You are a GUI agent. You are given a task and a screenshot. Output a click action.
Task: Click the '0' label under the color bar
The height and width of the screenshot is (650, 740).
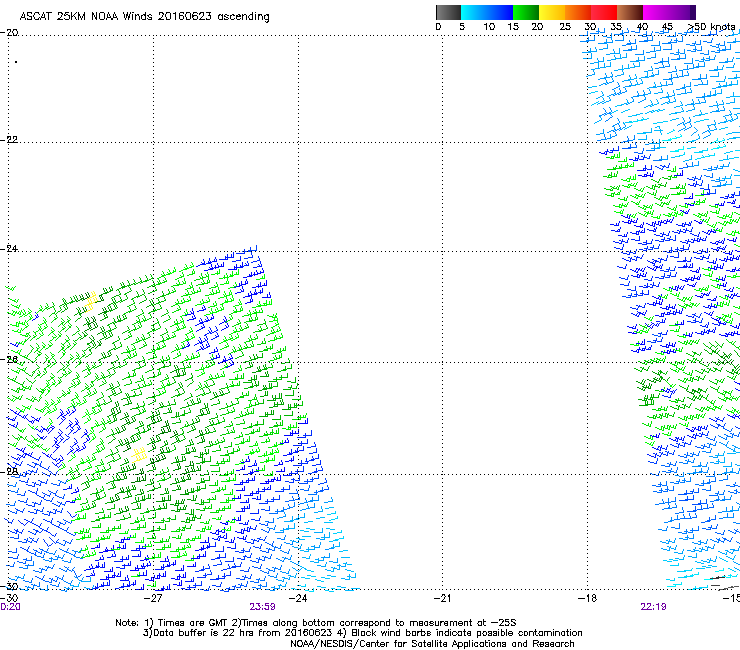[x=438, y=27]
